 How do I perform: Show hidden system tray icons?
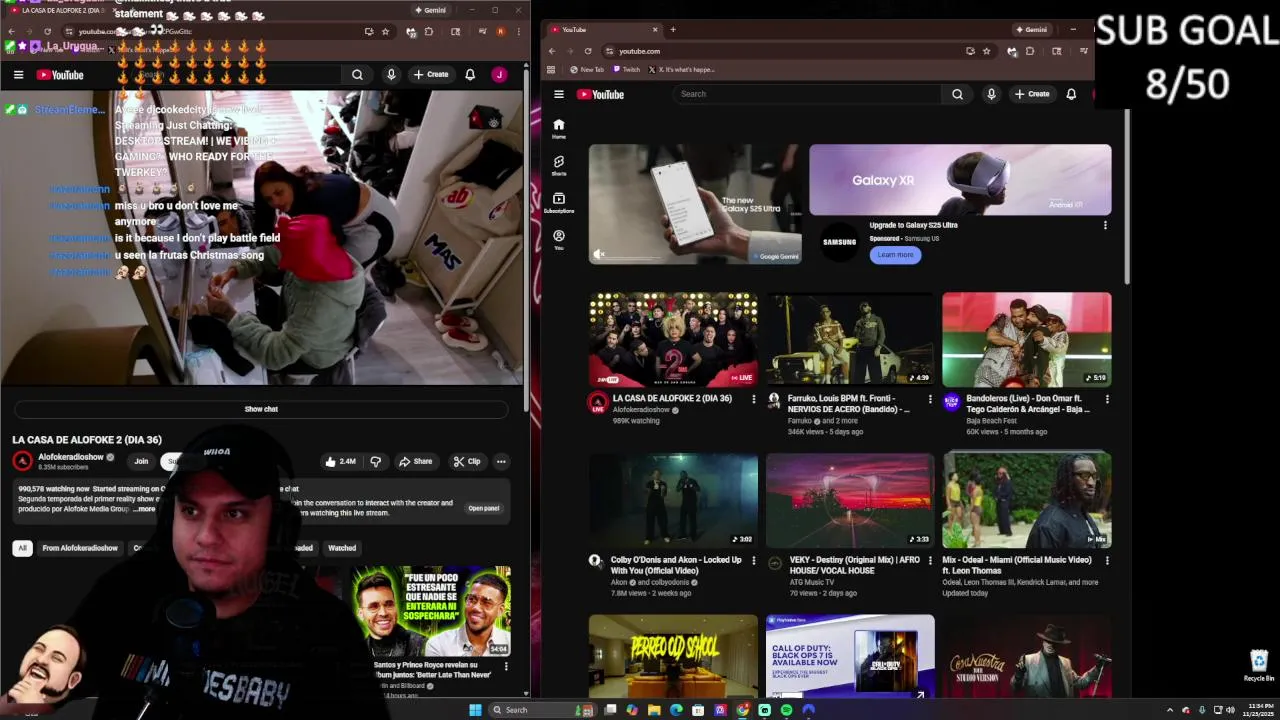click(x=1170, y=710)
